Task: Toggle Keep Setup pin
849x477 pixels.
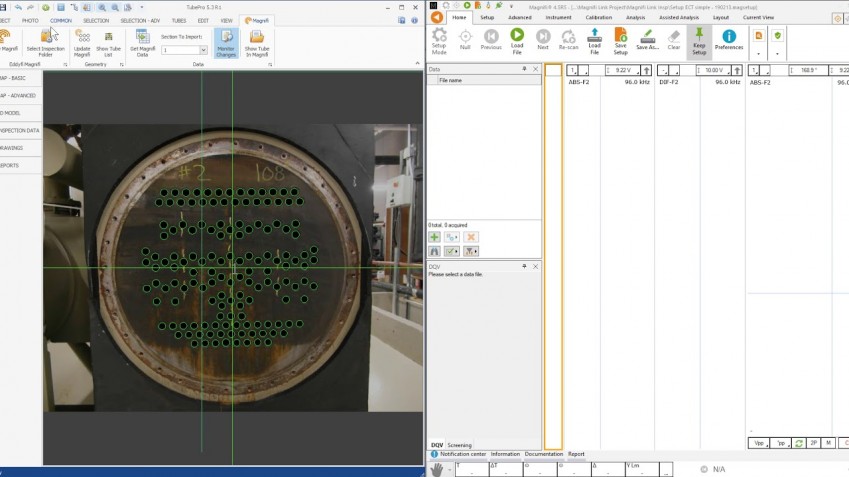Action: click(699, 36)
